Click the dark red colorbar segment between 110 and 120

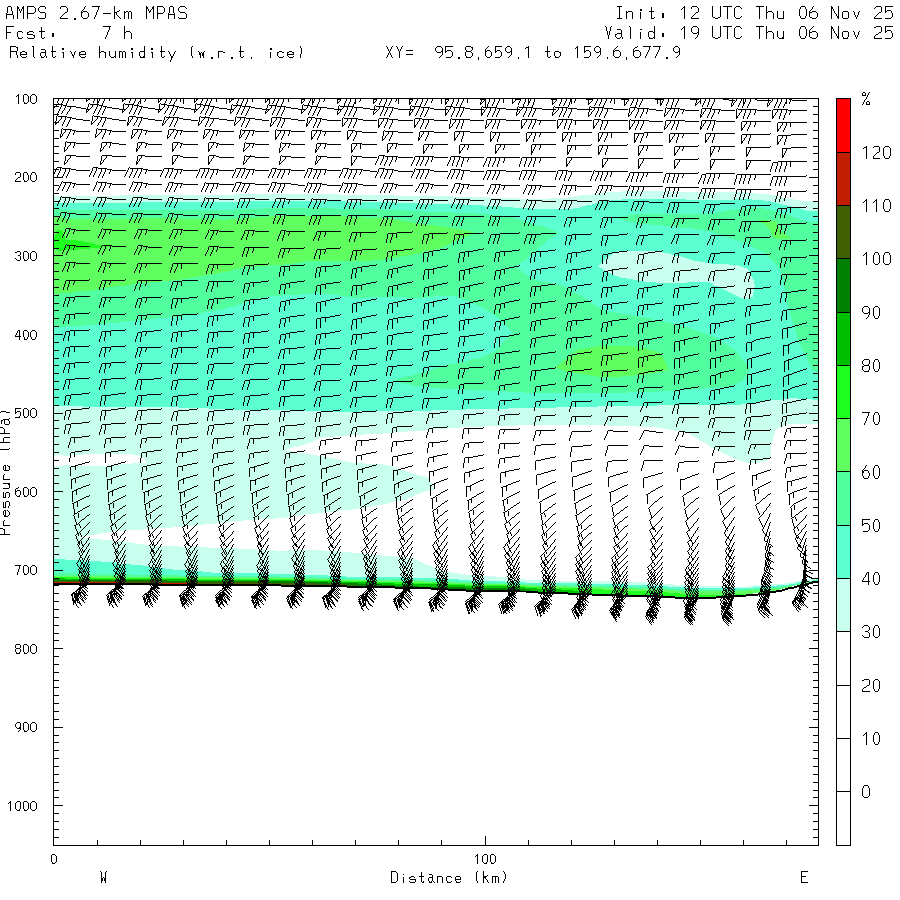(x=843, y=179)
